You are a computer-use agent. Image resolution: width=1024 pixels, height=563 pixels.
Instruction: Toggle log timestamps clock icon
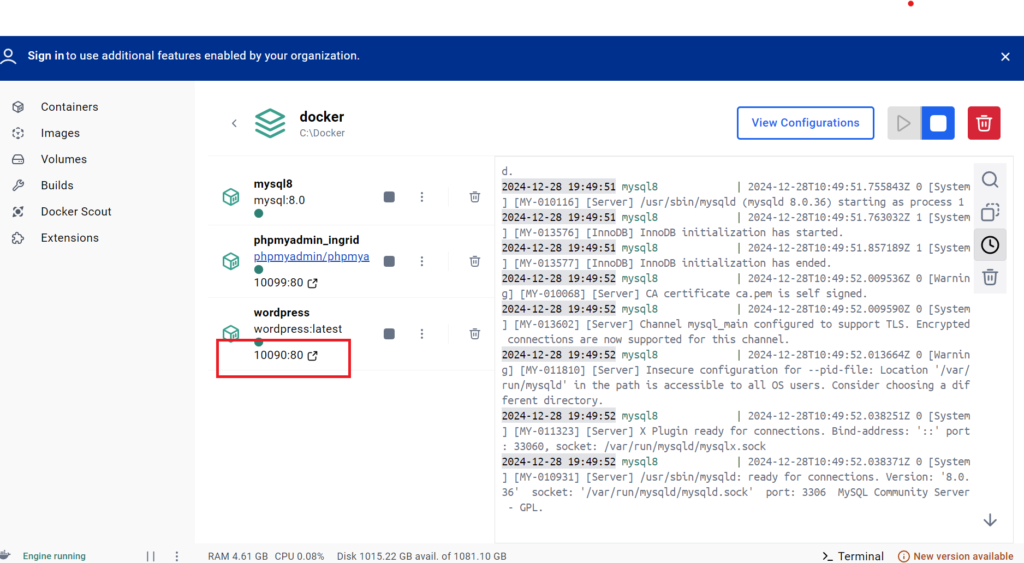tap(989, 245)
